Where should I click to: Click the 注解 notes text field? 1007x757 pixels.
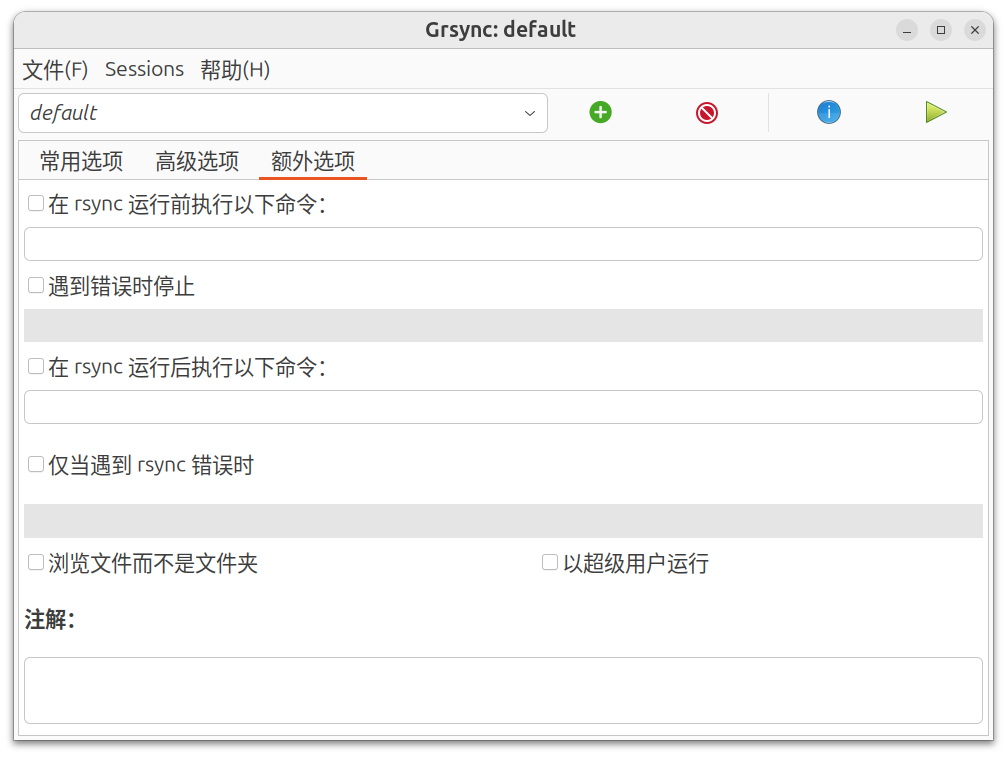click(503, 690)
